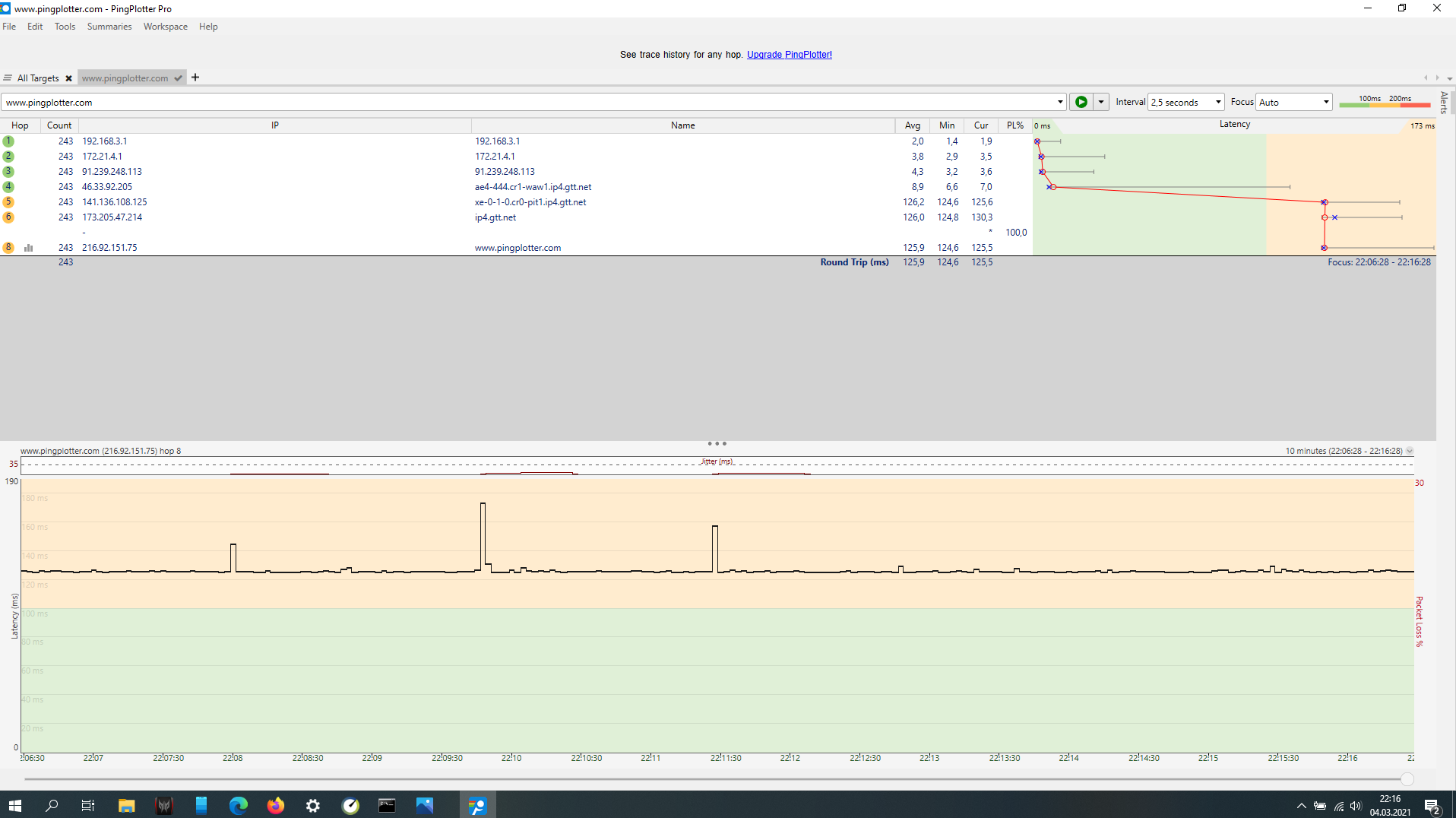Click the Min column header

tap(947, 125)
